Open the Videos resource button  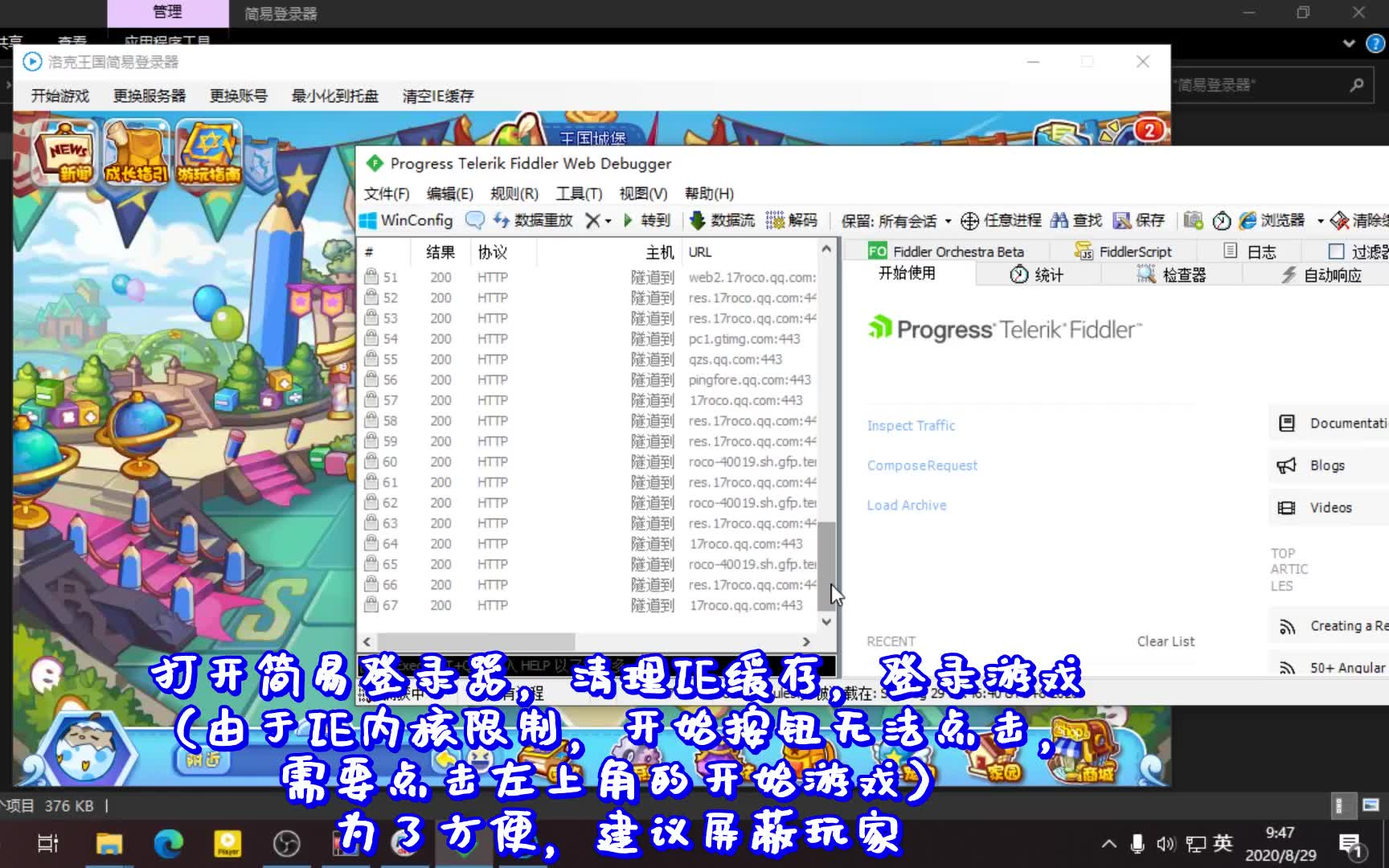[1330, 508]
